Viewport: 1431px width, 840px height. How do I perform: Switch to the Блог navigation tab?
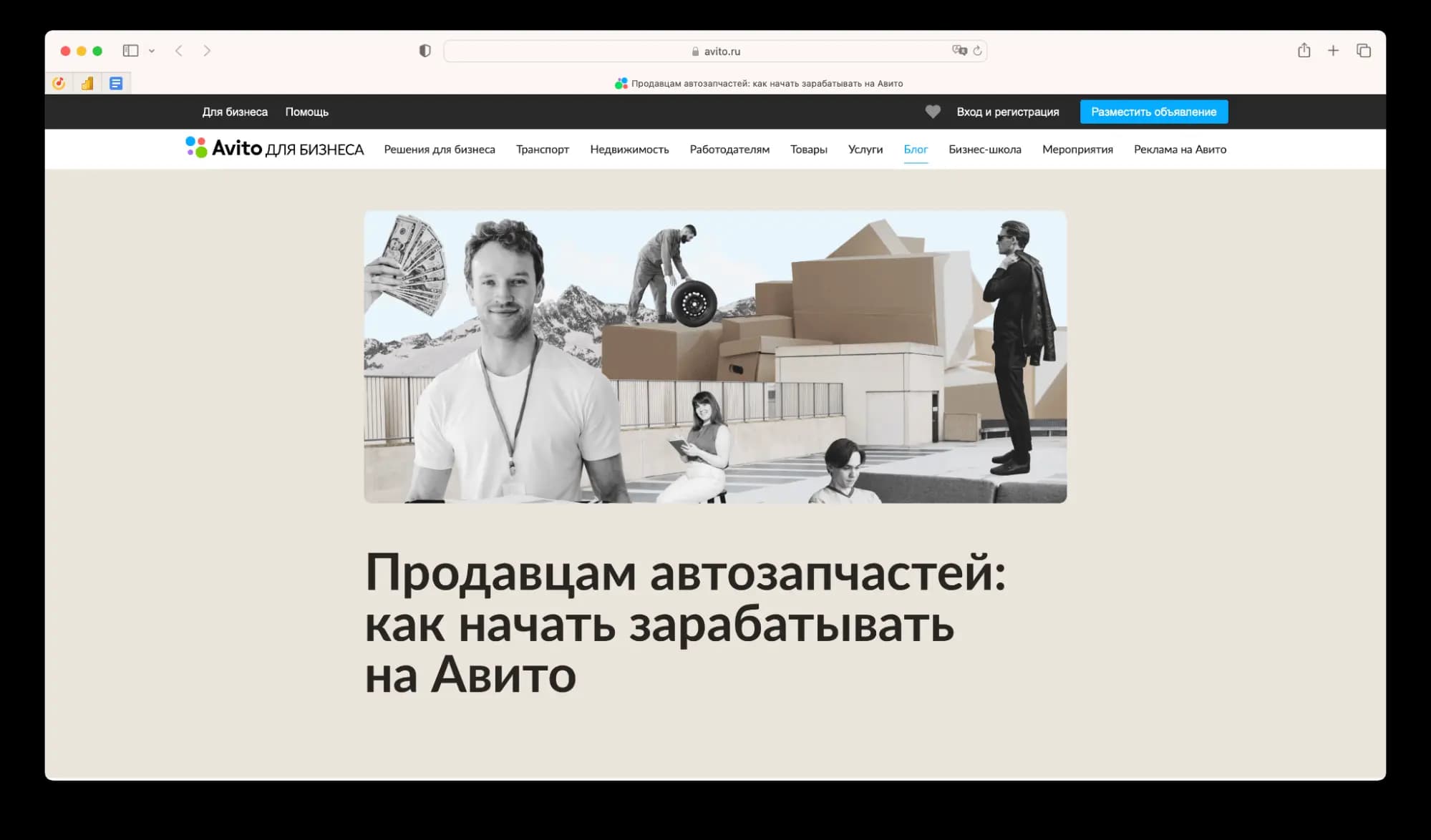pos(916,150)
